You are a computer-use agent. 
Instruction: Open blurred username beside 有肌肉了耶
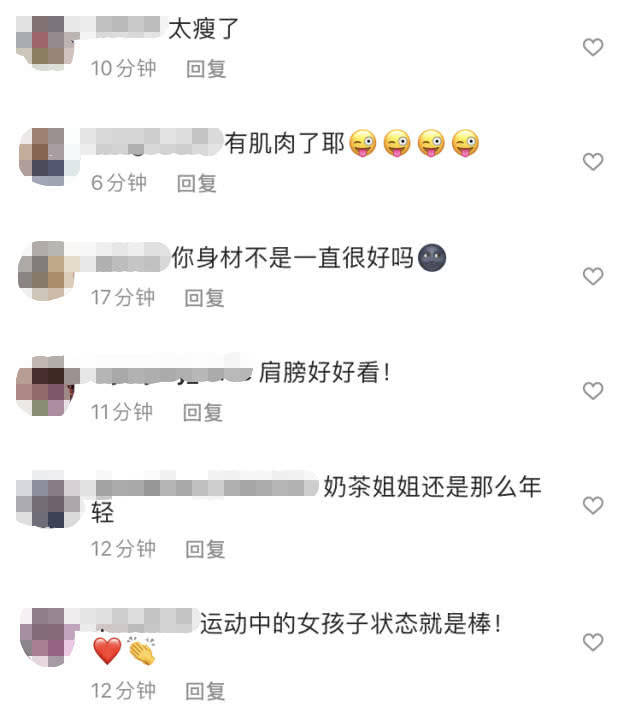(x=151, y=142)
